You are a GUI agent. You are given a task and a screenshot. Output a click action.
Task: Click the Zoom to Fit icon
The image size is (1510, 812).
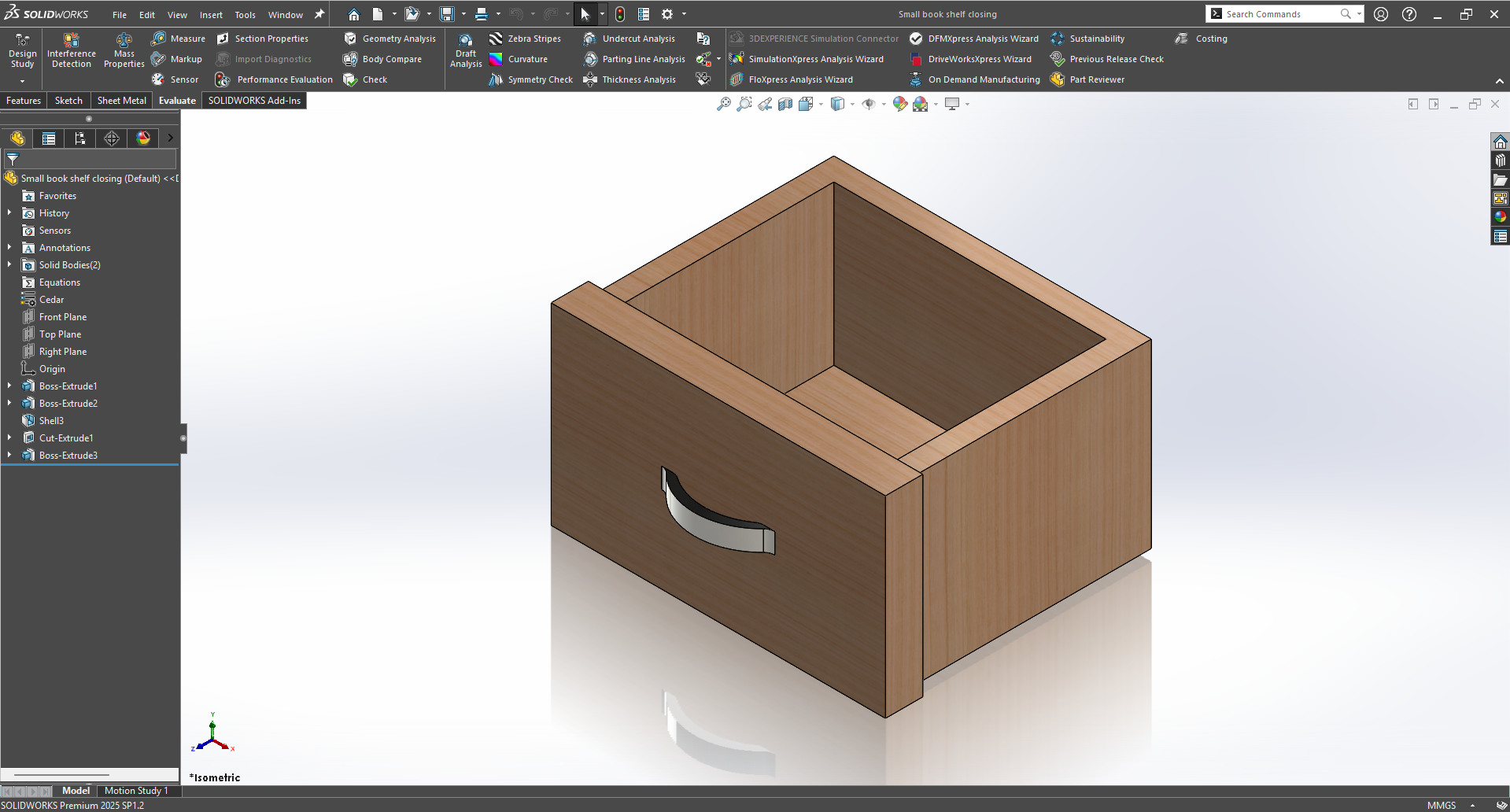coord(724,104)
